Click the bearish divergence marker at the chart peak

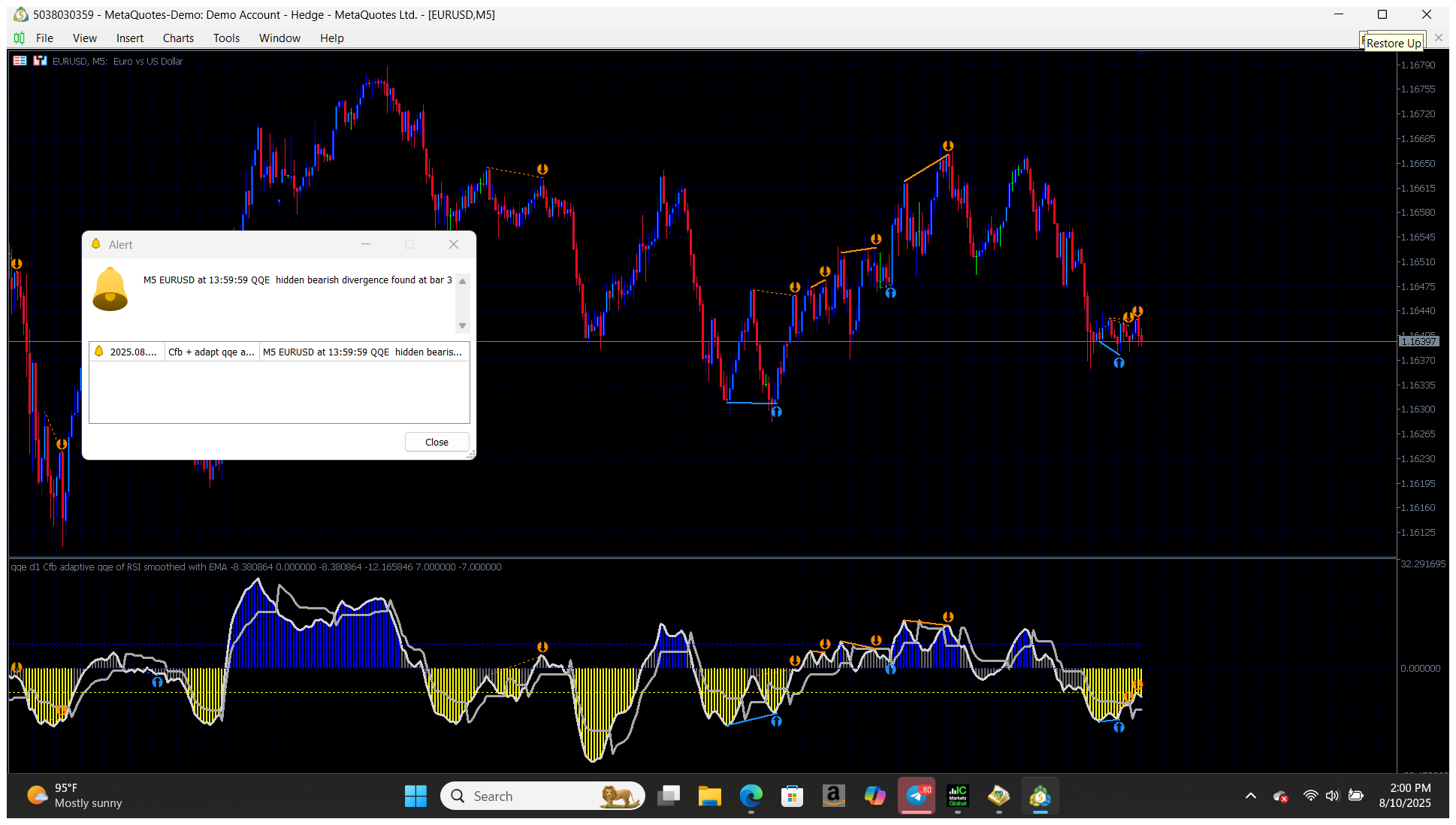(x=948, y=146)
